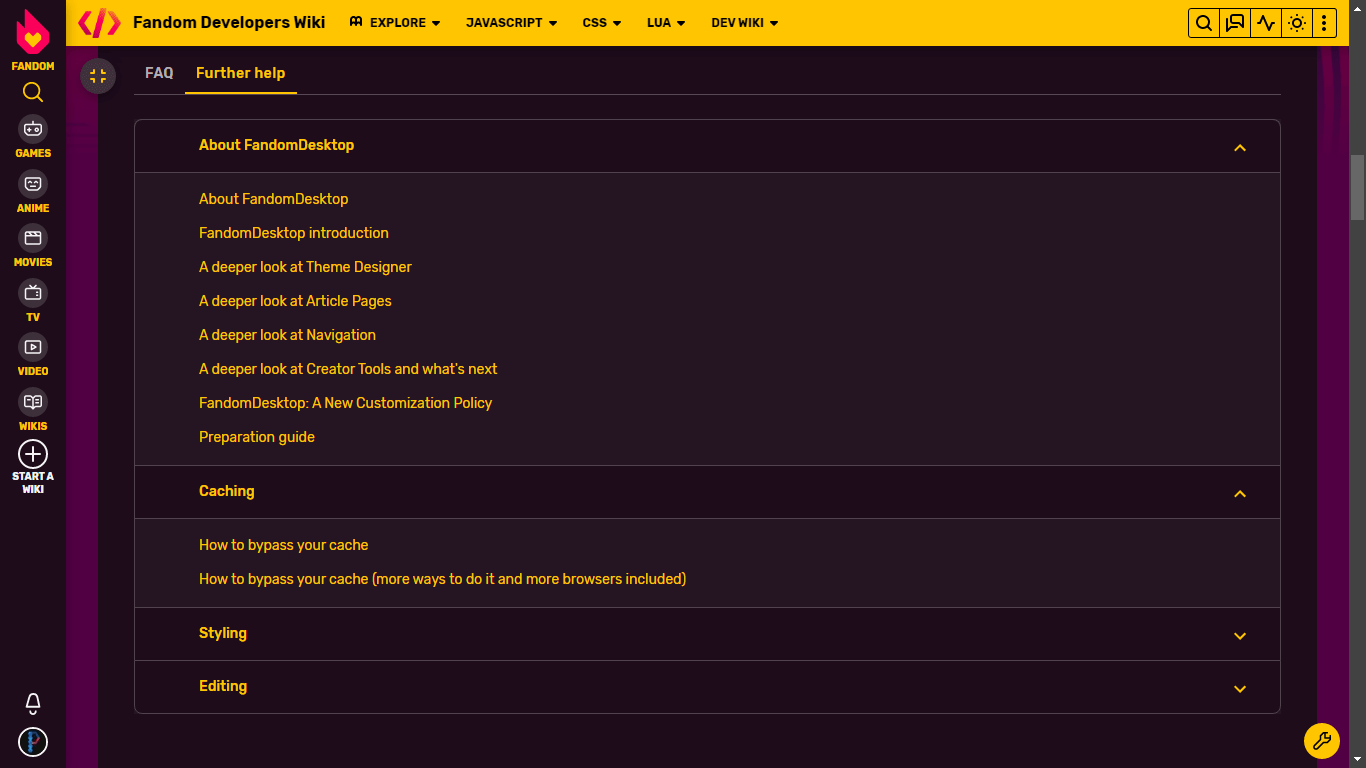Open A deeper look at Theme Designer
Screen dimensions: 1366x768
click(305, 267)
